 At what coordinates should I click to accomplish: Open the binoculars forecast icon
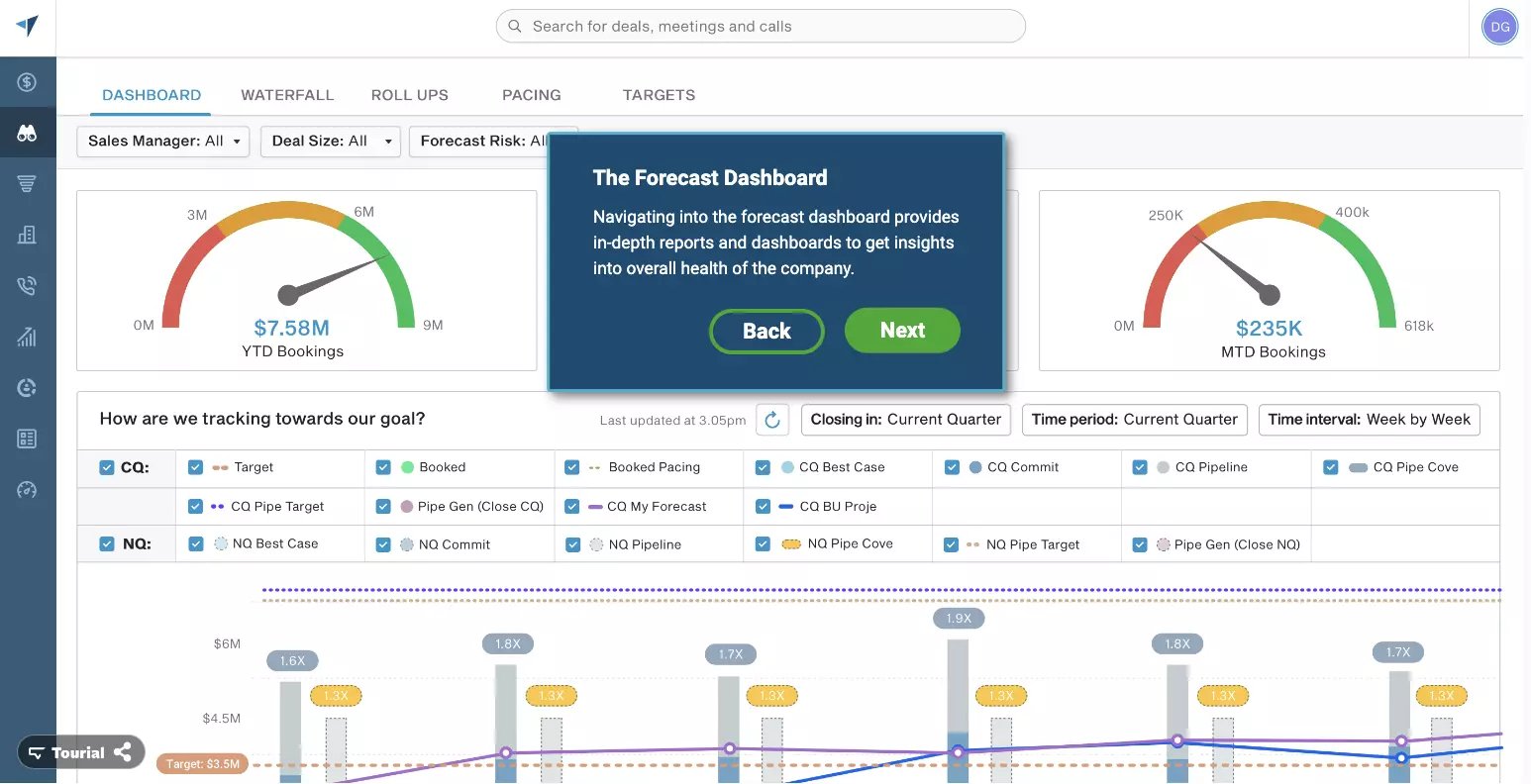[x=27, y=133]
